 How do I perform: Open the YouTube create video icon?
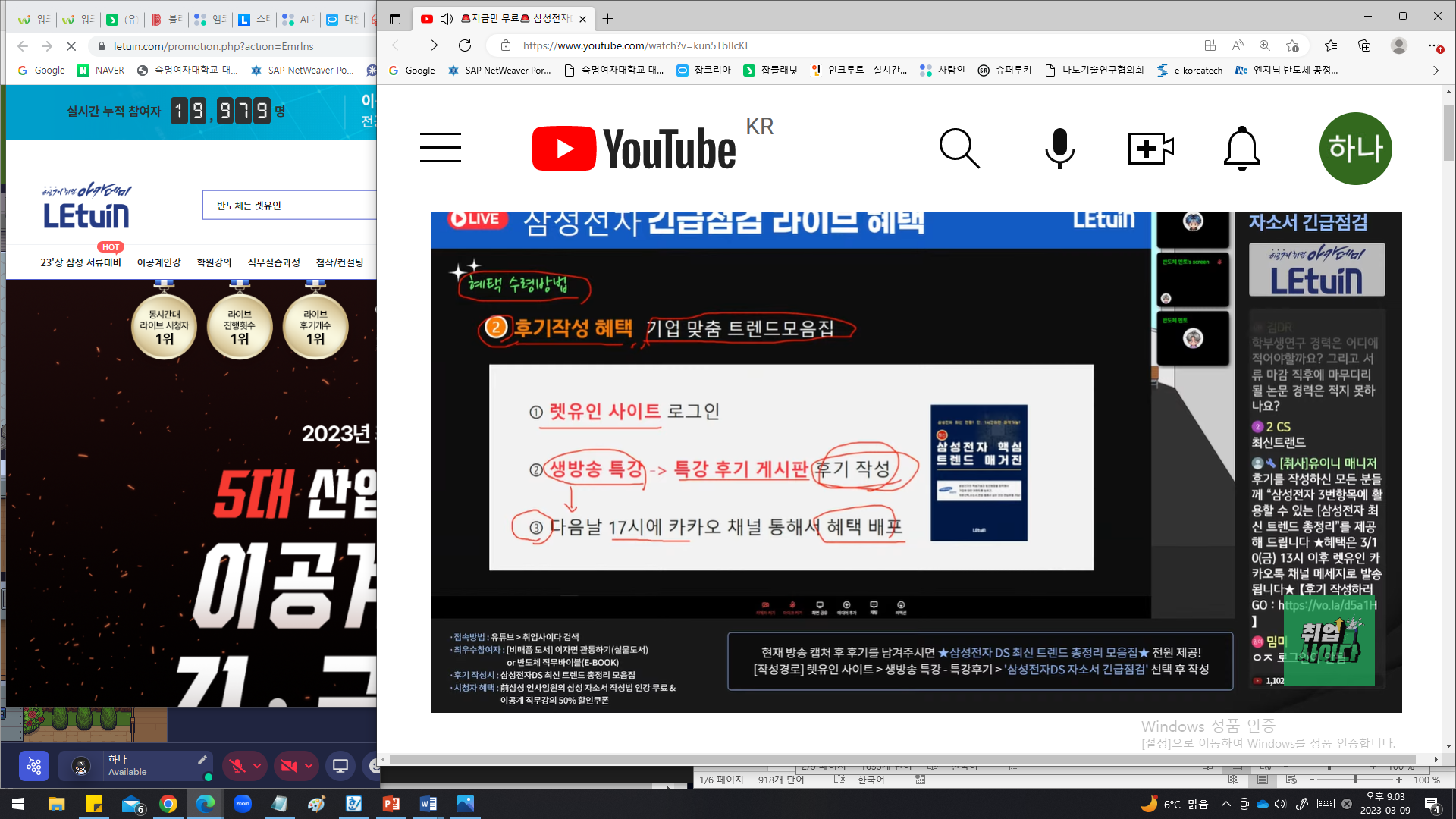(x=1150, y=148)
